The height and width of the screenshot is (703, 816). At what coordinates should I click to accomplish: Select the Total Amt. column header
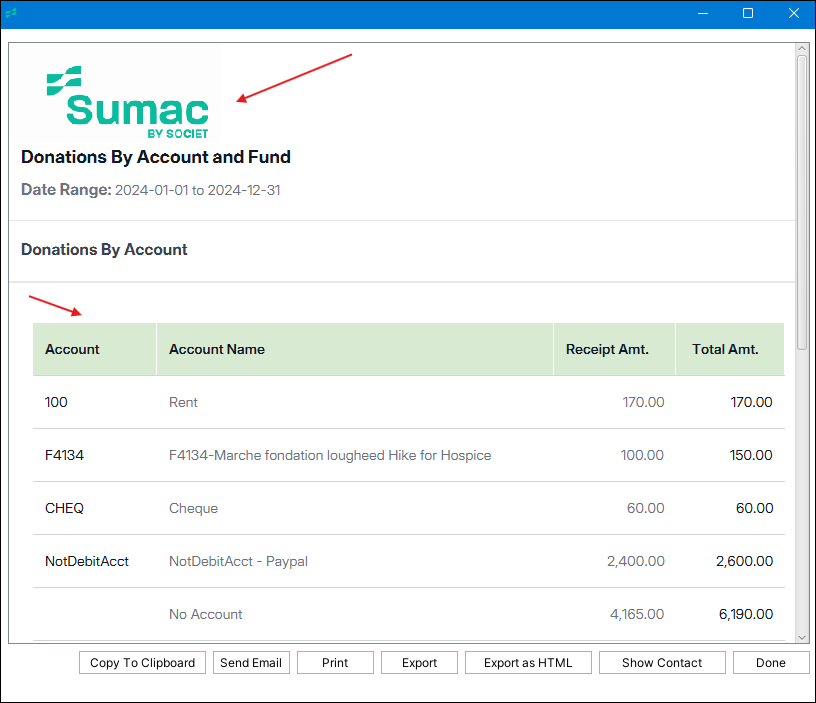coord(725,349)
